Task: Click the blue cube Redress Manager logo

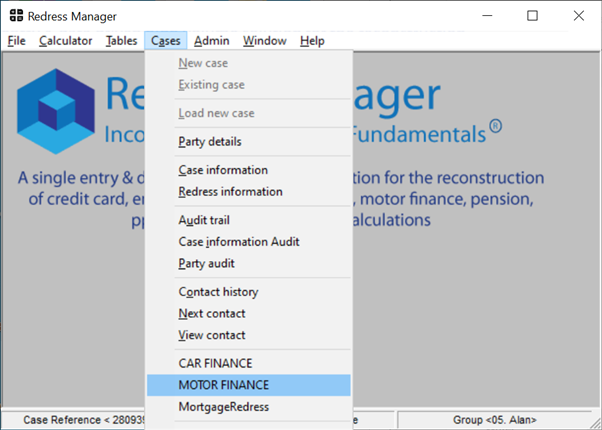Action: pyautogui.click(x=56, y=111)
